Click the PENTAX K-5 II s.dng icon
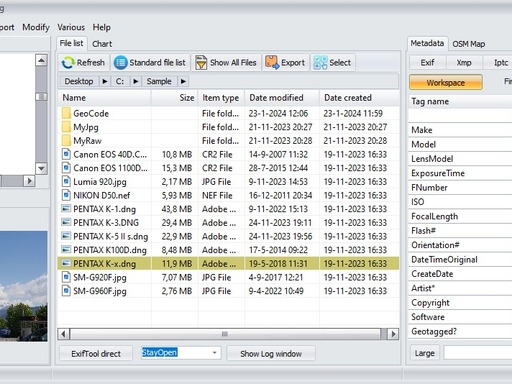Screen dimensions: 512x384 [x=66, y=236]
